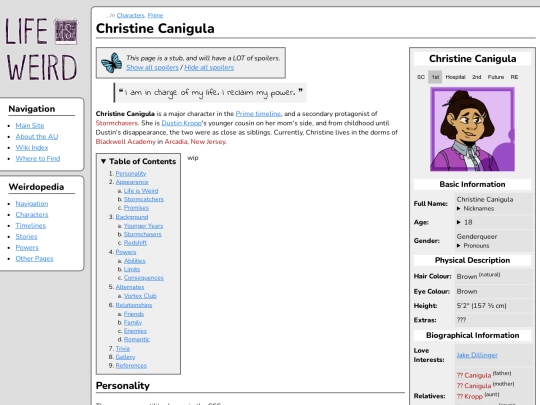Open Dustin Kropp's page link
540x405 pixels.
click(x=181, y=123)
